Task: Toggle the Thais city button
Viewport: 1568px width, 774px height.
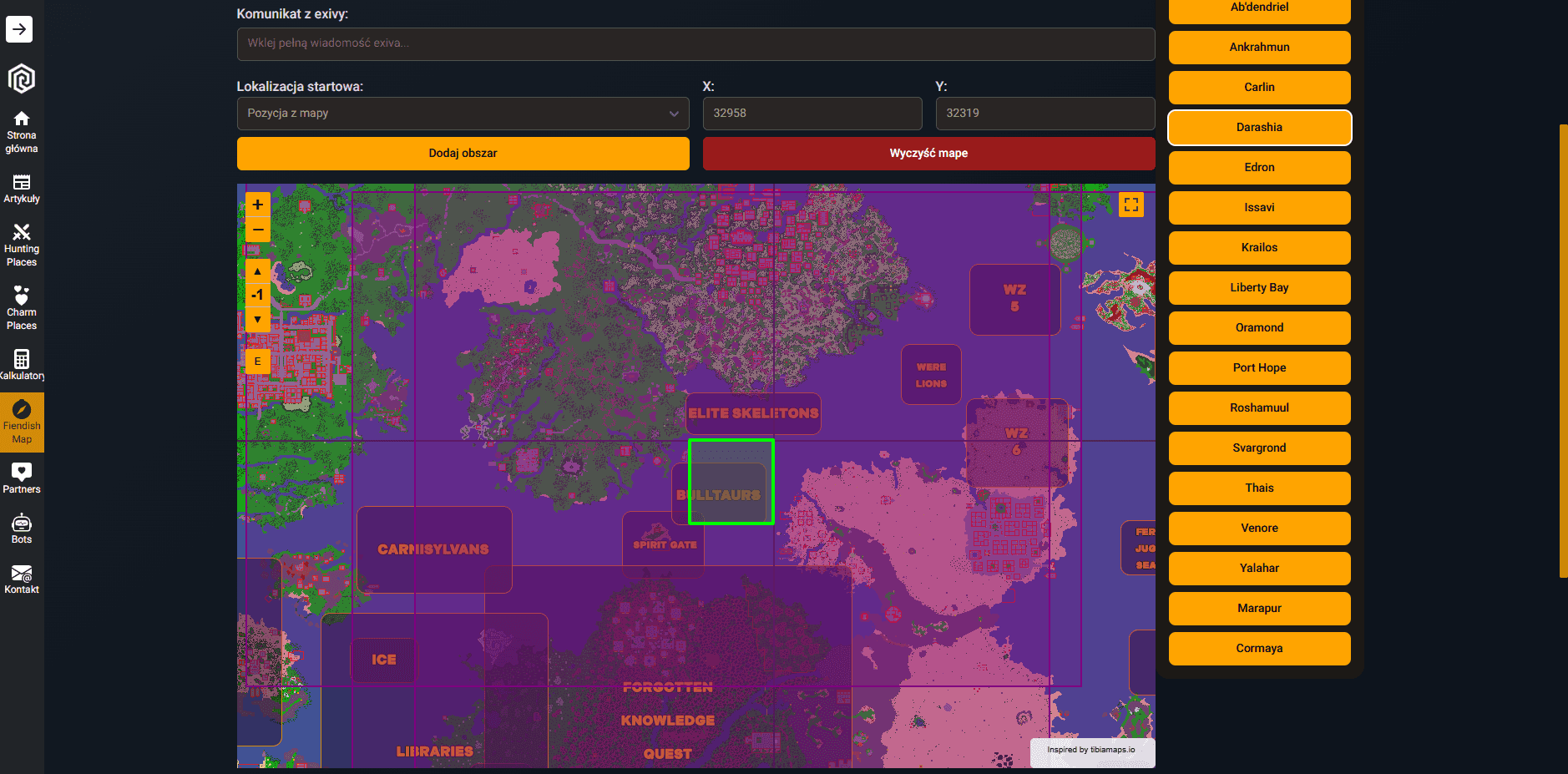Action: 1259,488
